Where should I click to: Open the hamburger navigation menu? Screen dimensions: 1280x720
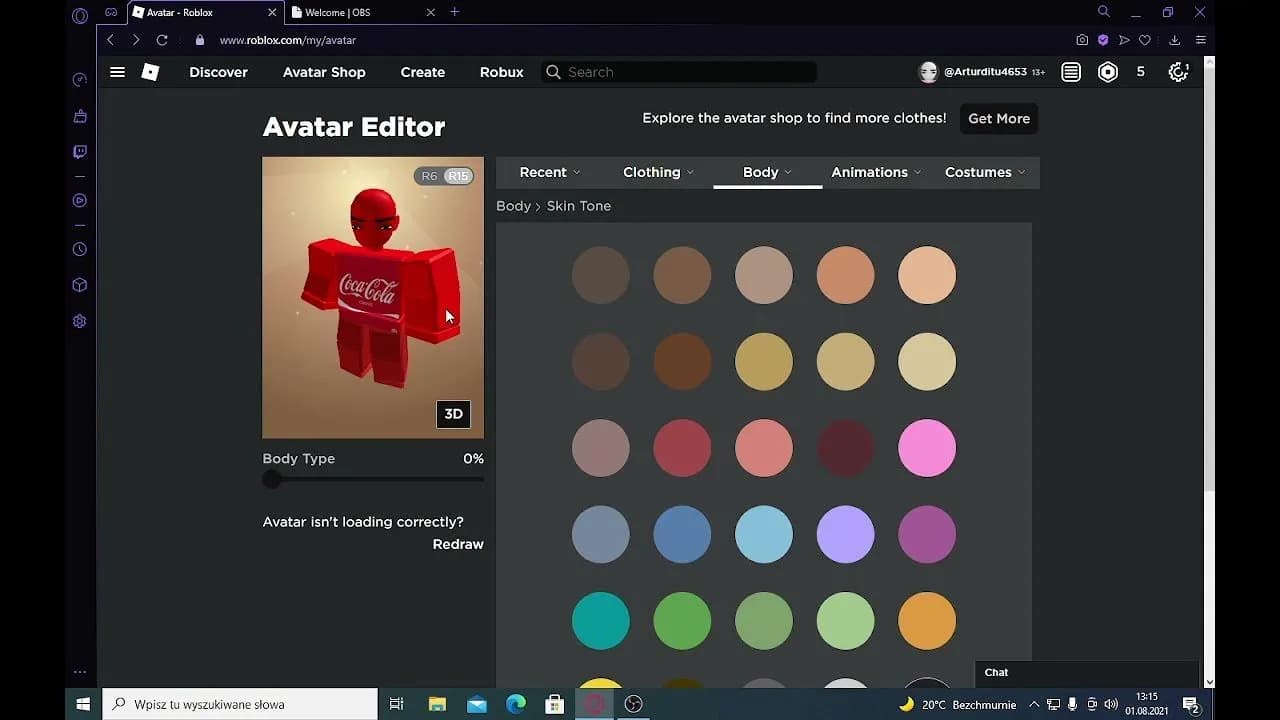pos(117,72)
